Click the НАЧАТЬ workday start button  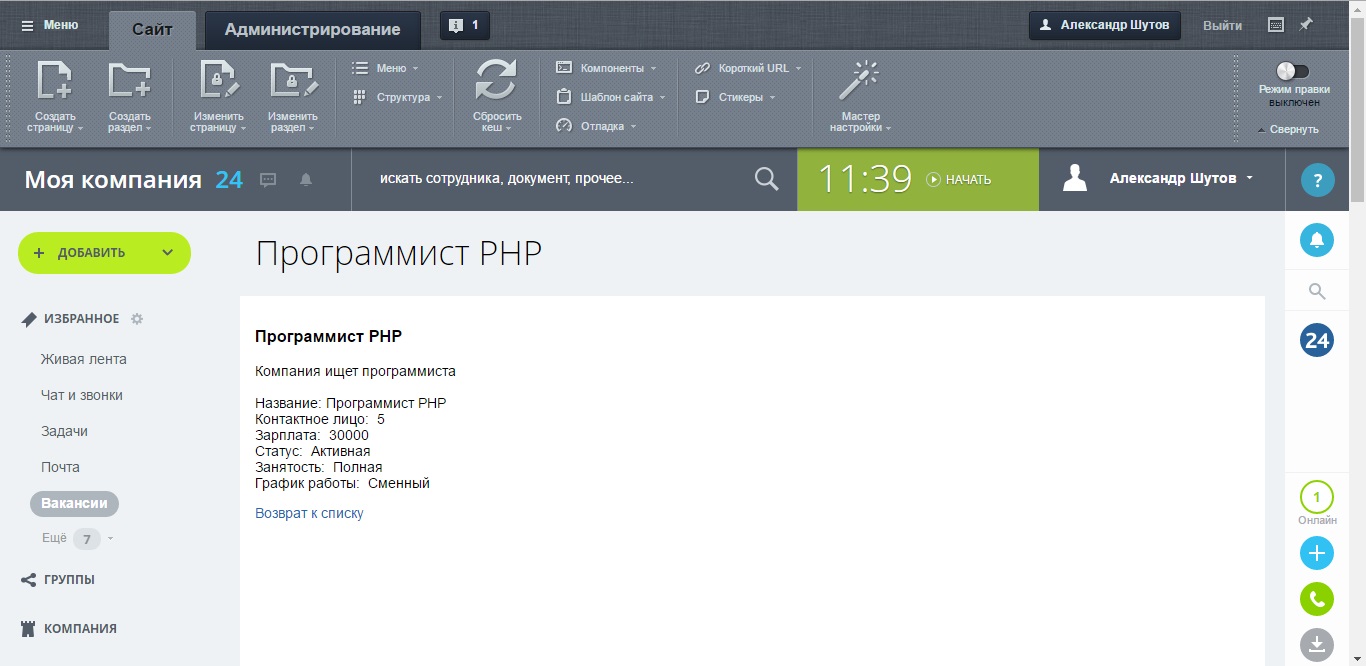[959, 180]
